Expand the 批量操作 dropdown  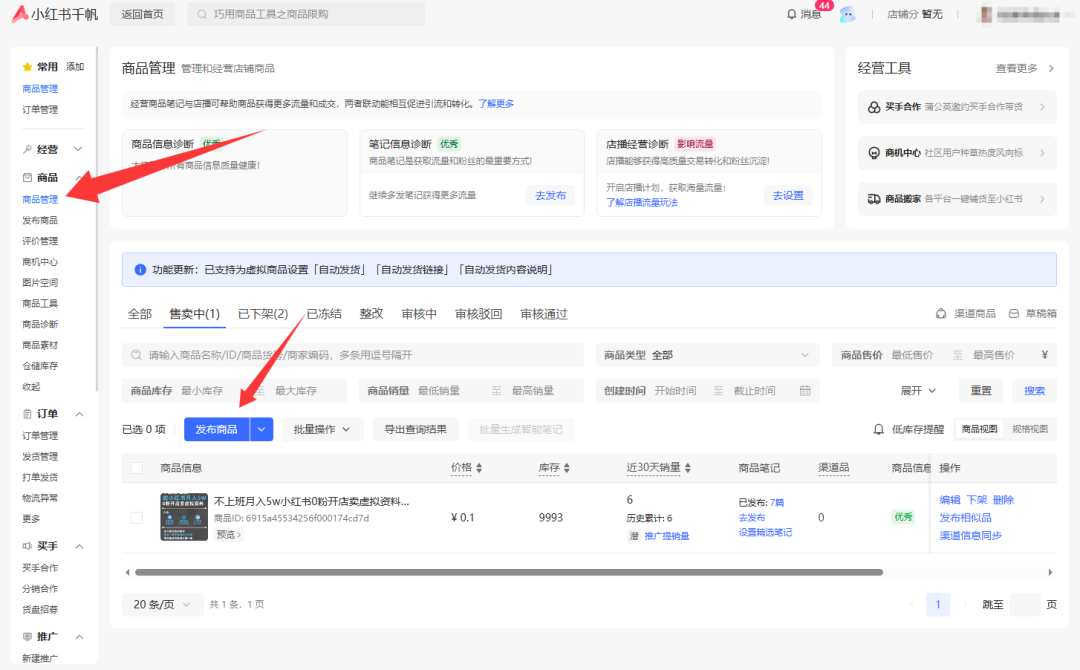[x=322, y=429]
